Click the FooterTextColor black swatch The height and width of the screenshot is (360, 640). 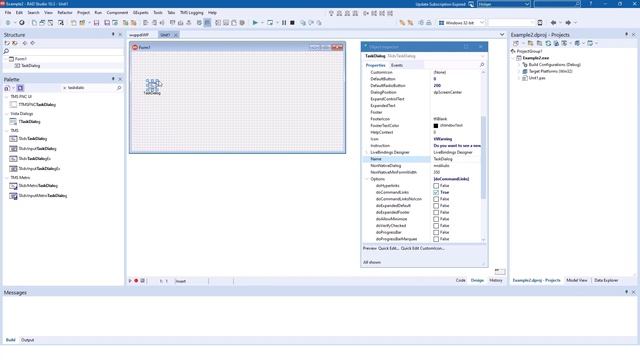(x=436, y=126)
